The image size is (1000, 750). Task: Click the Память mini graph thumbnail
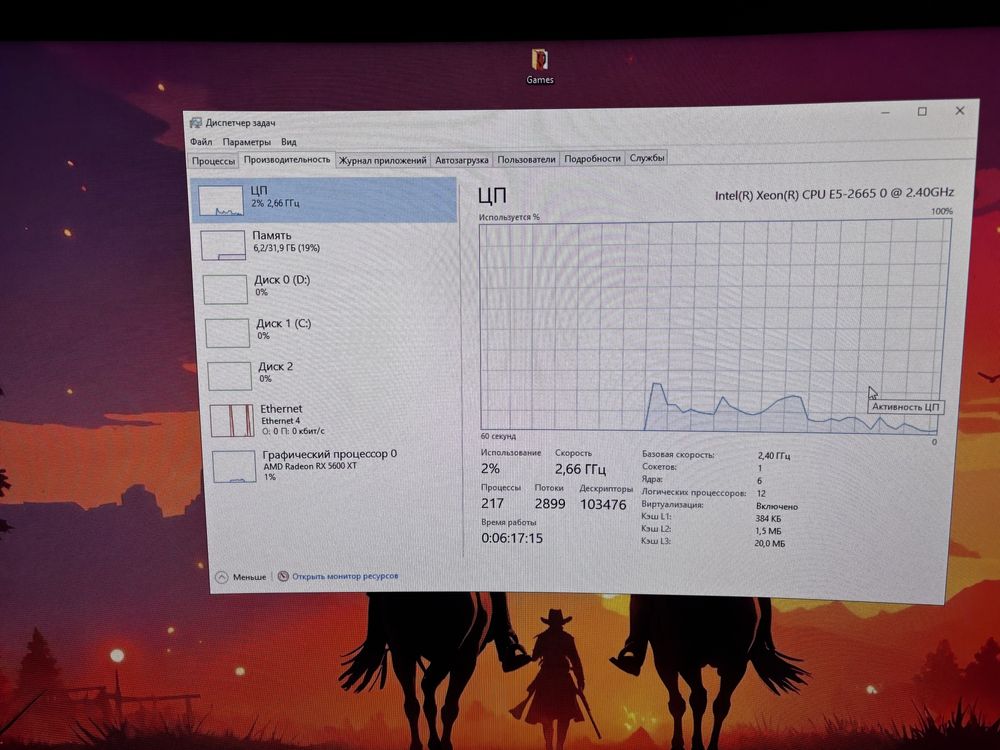click(223, 246)
